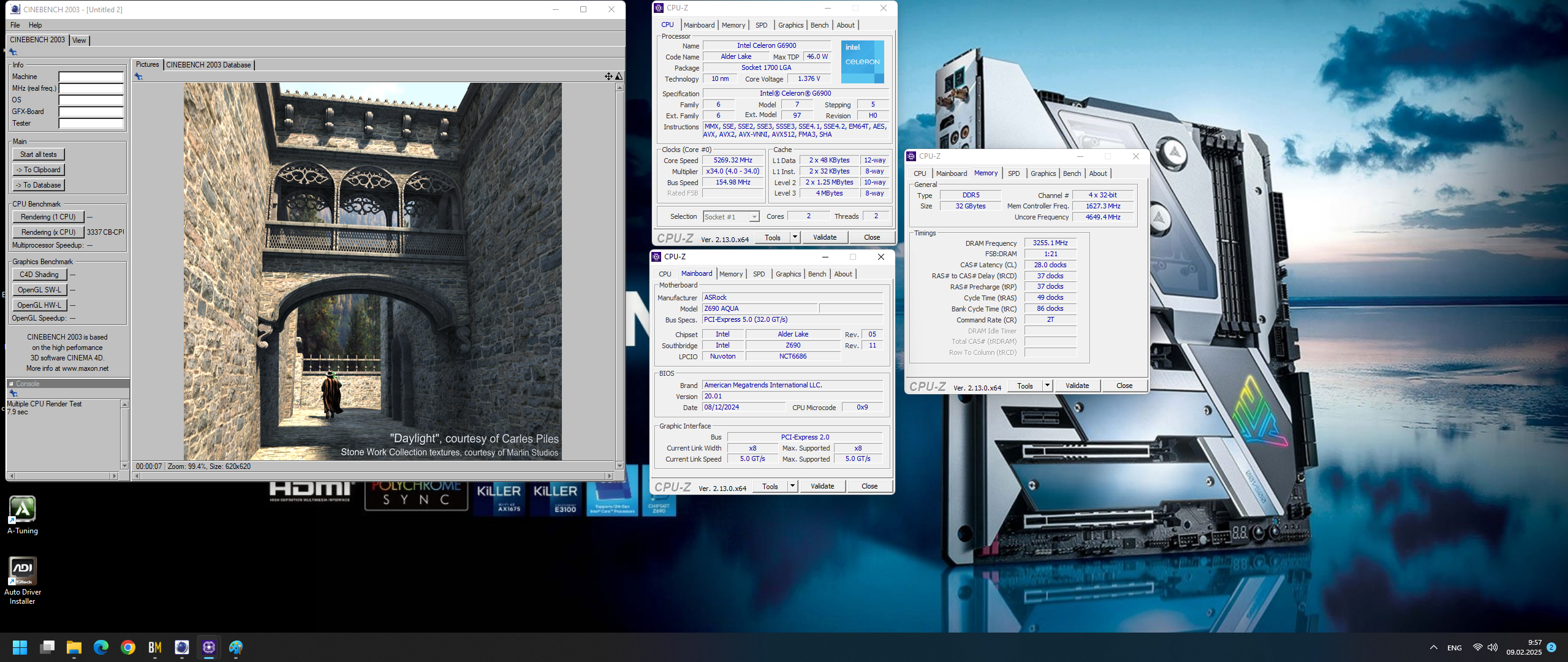Click the Core Speed value 5269.32 MHz

[732, 161]
